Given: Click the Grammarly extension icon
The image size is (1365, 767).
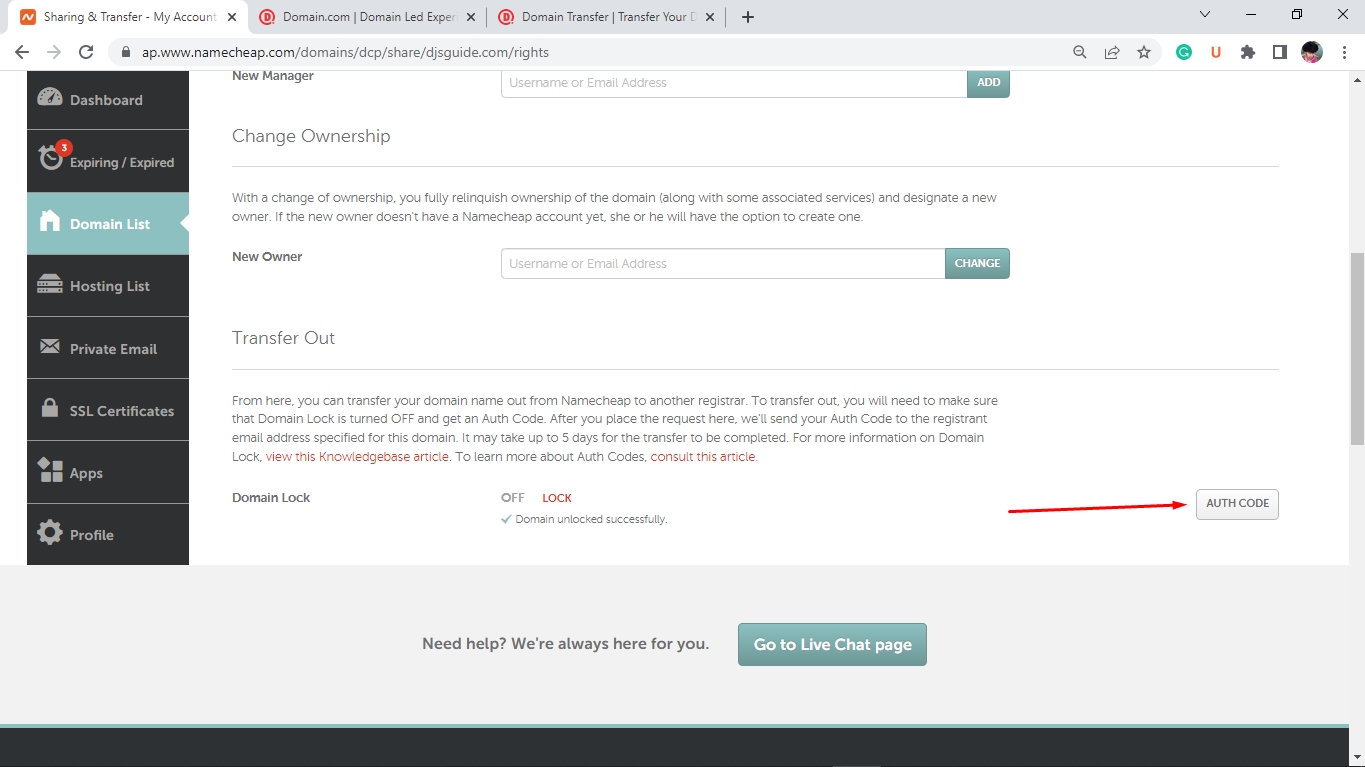Looking at the screenshot, I should coord(1184,52).
